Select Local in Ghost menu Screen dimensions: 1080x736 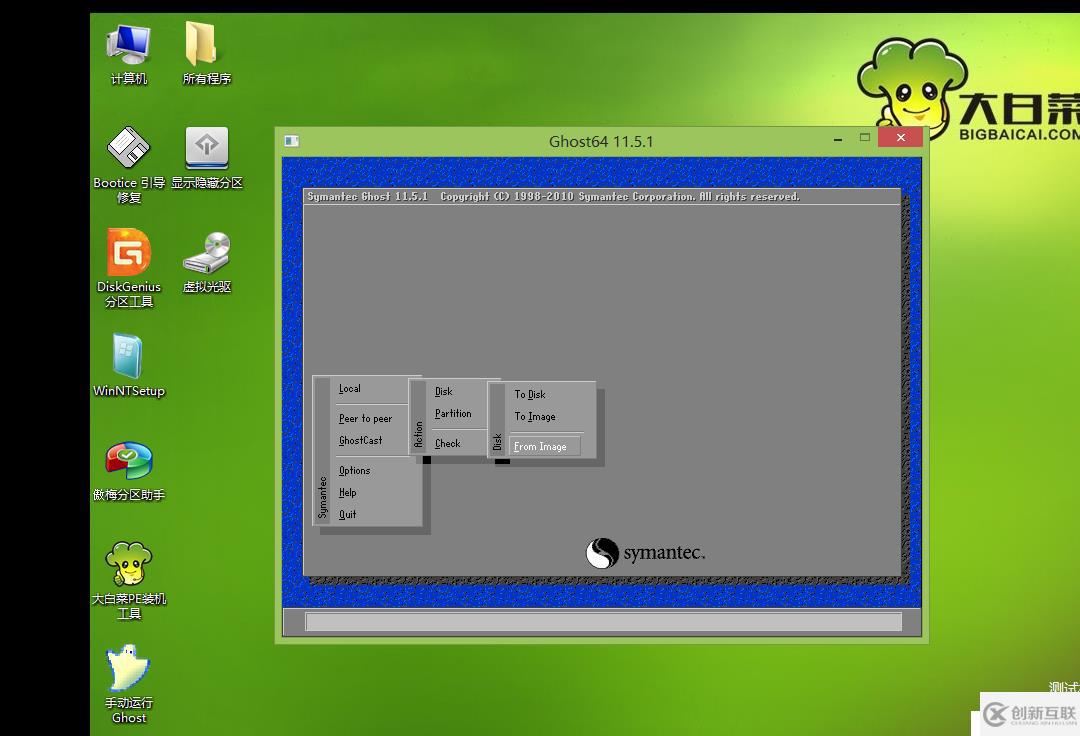click(x=350, y=389)
